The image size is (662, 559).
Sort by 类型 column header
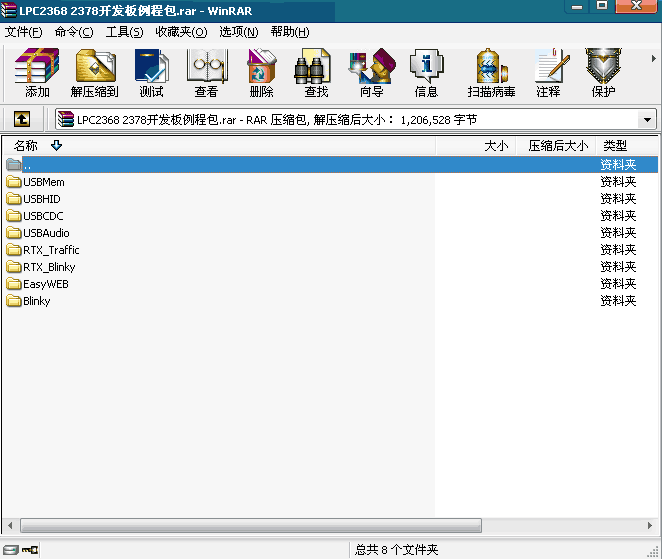click(627, 146)
